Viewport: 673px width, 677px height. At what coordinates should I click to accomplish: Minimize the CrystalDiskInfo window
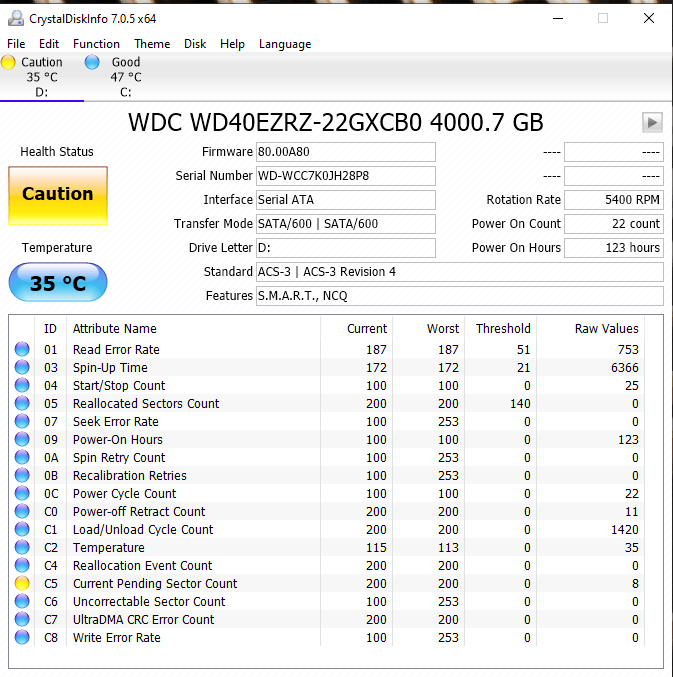[558, 19]
